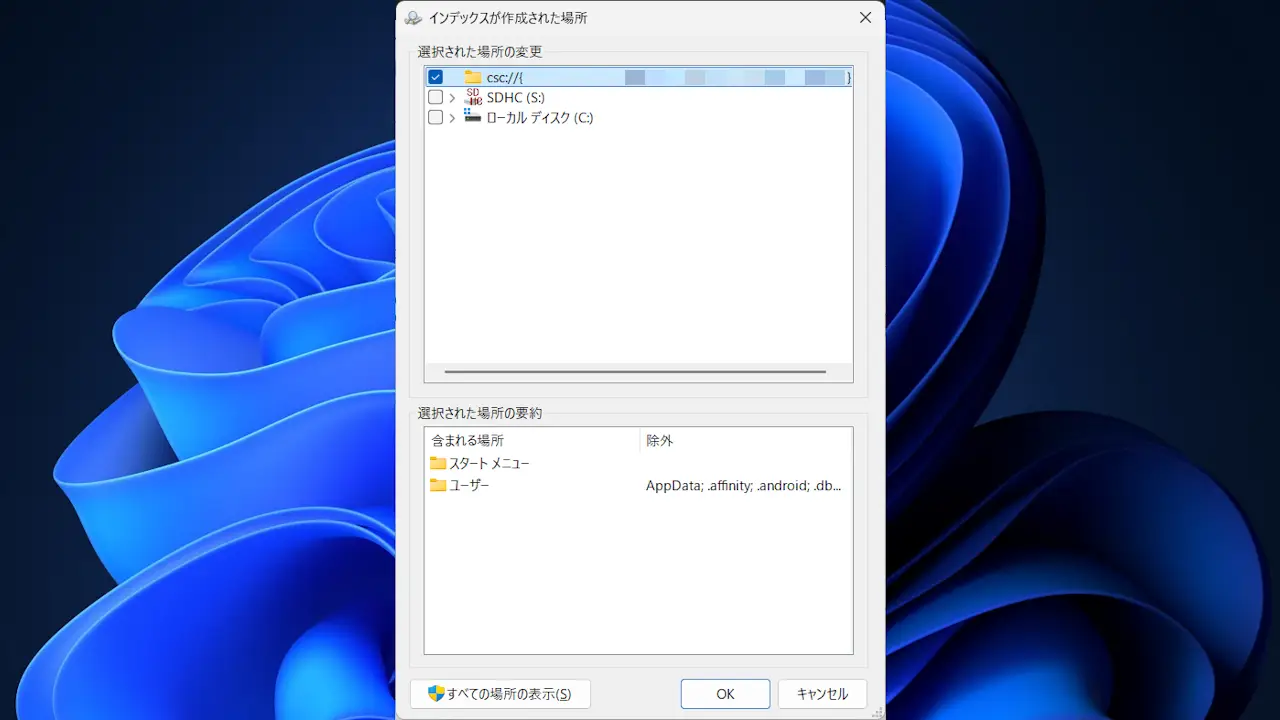Close the インデックスが作成された場所 dialog
Screen dimensions: 1280x720
click(865, 18)
